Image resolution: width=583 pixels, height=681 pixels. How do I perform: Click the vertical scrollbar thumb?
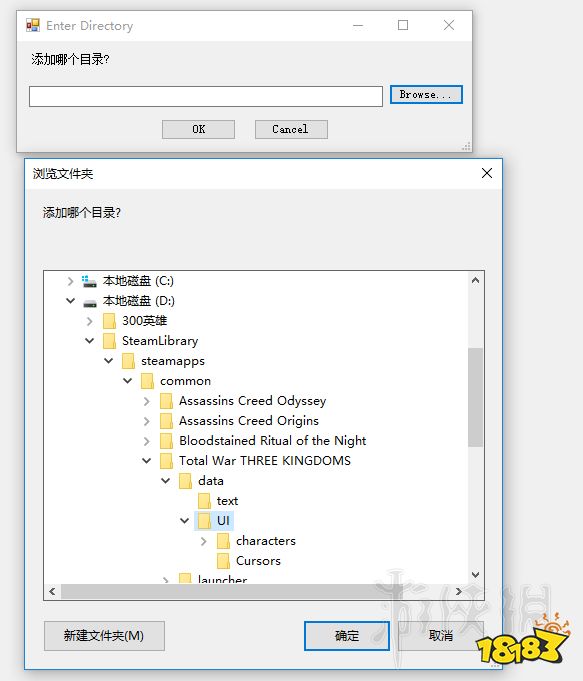476,397
